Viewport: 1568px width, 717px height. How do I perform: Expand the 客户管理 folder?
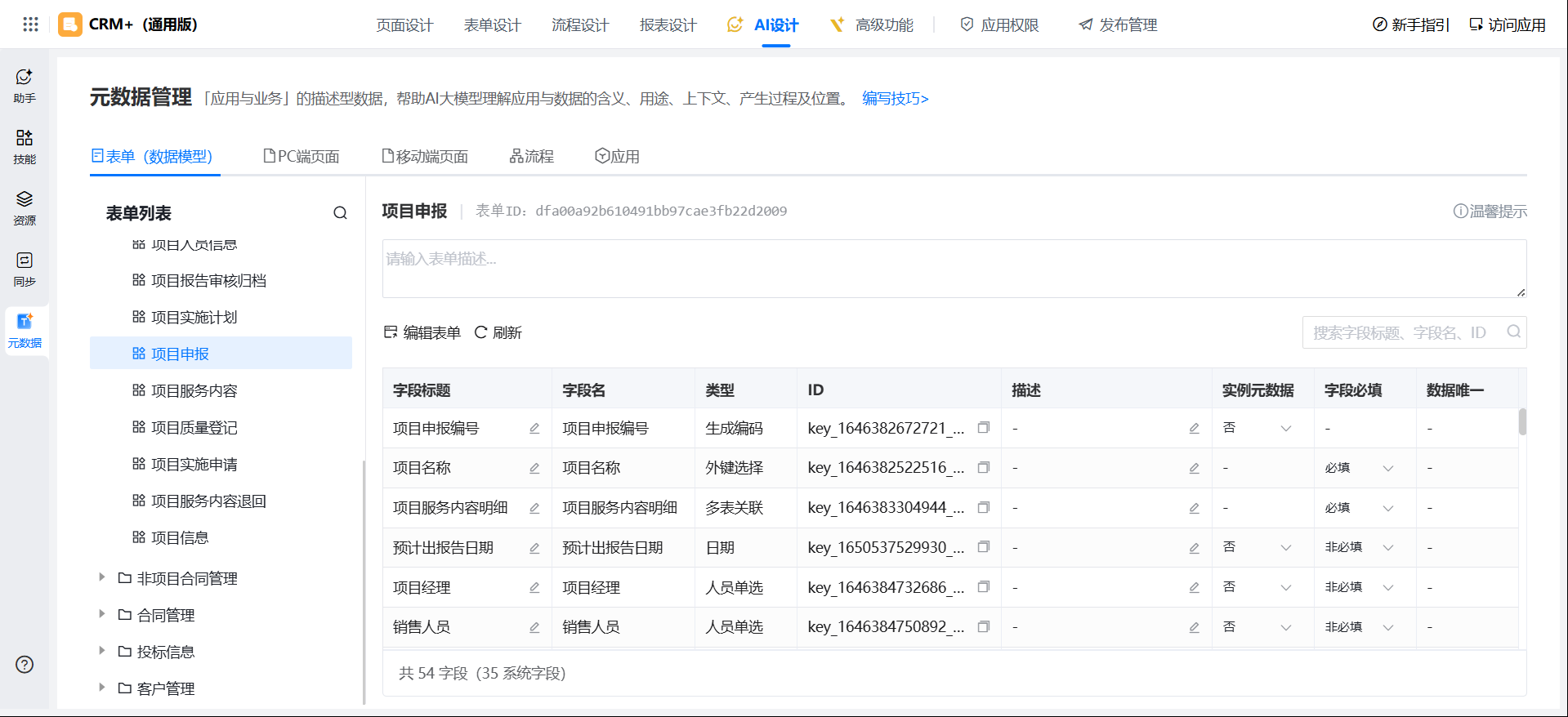click(x=102, y=688)
